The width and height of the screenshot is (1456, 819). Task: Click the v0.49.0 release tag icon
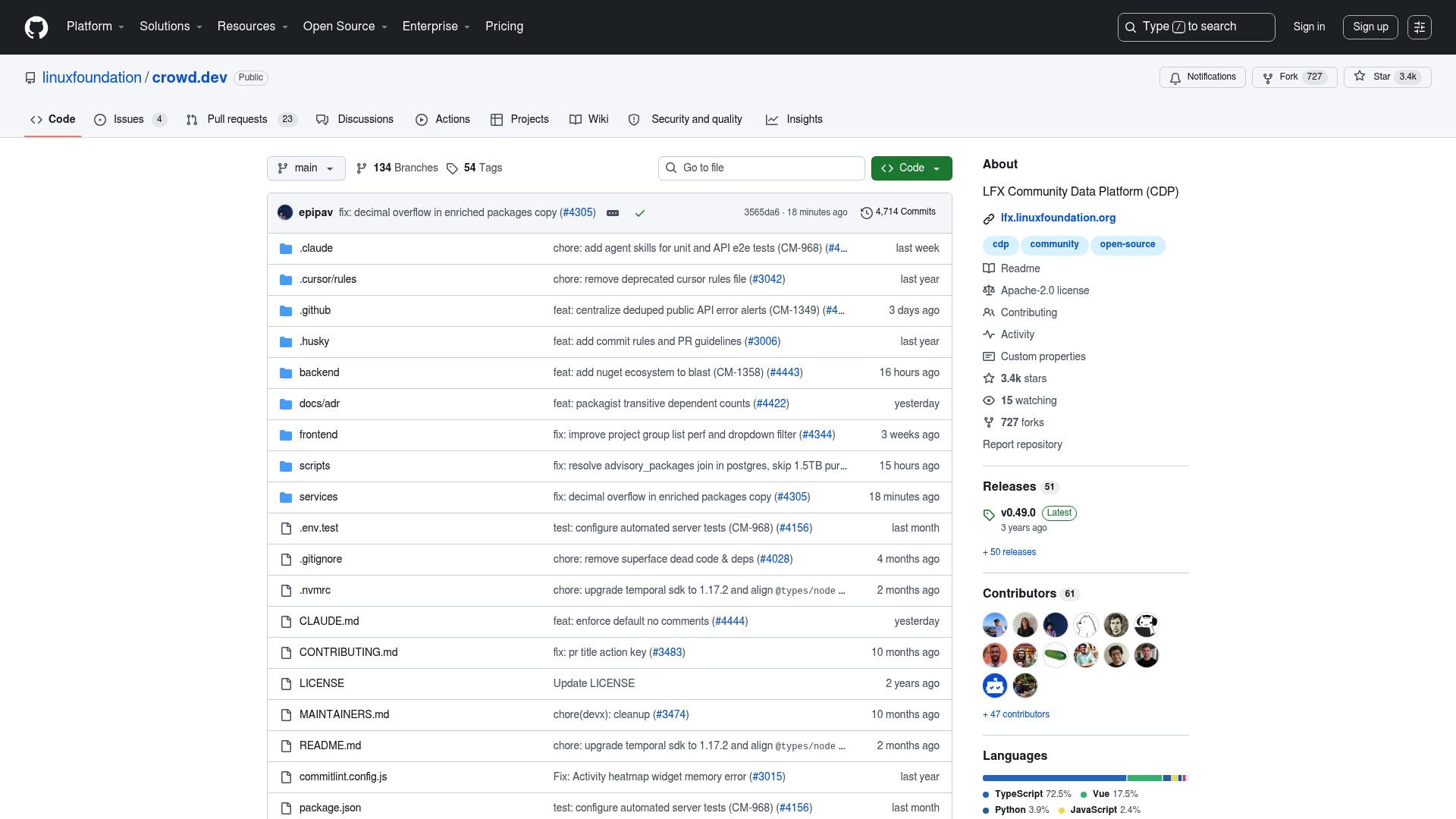[x=989, y=515]
